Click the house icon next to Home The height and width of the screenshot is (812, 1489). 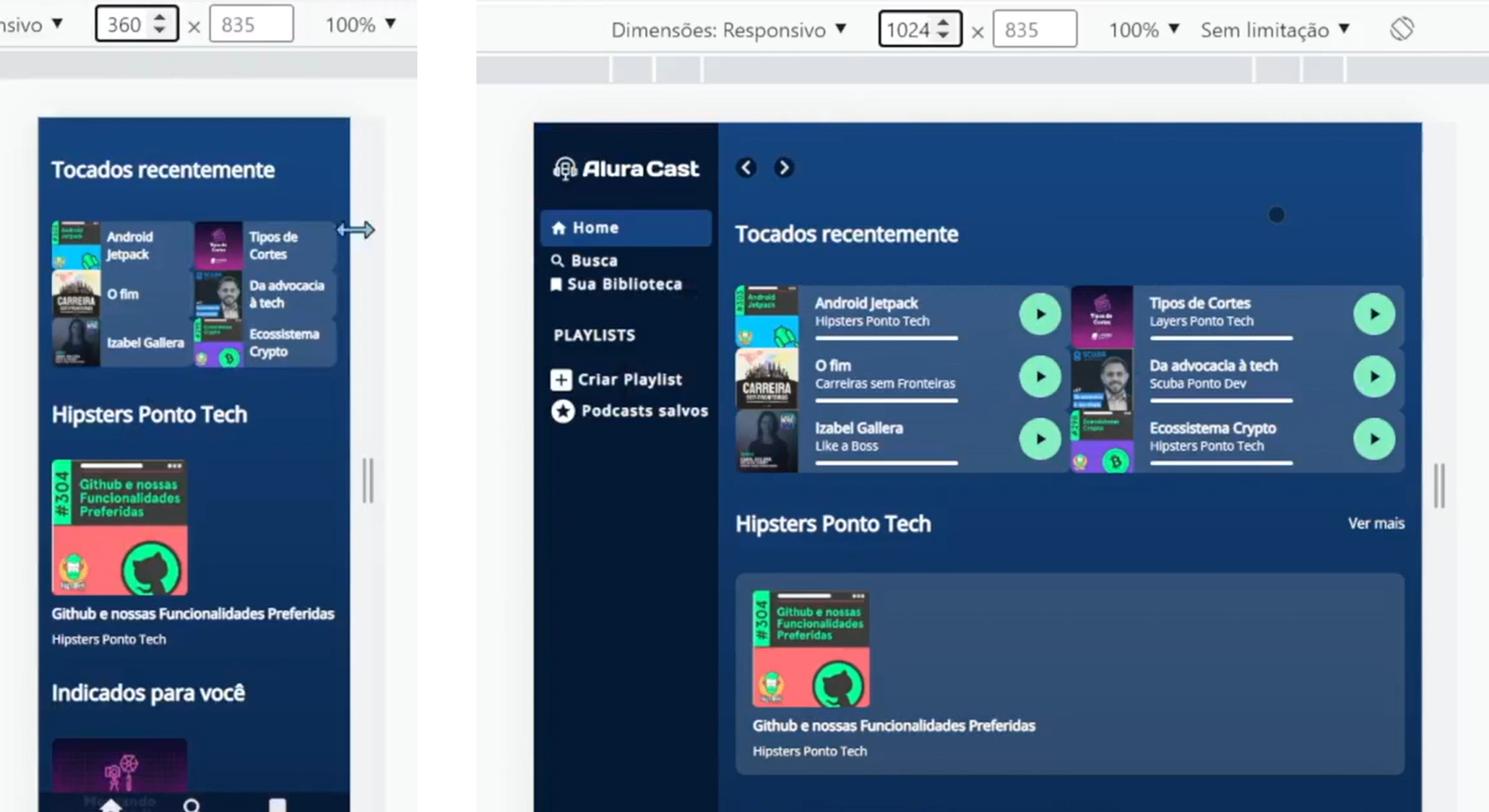559,228
